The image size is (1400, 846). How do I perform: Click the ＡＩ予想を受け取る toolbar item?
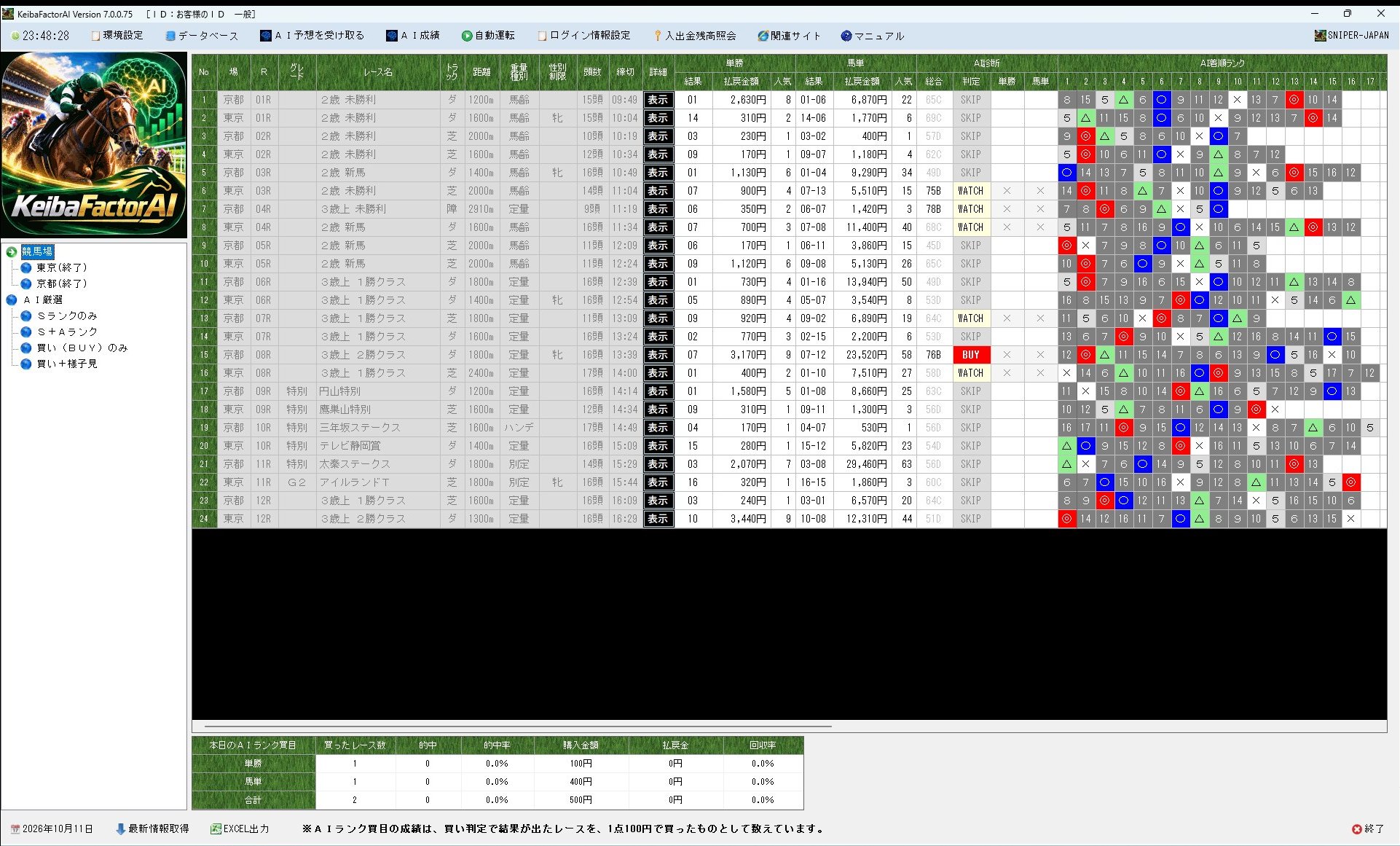312,36
